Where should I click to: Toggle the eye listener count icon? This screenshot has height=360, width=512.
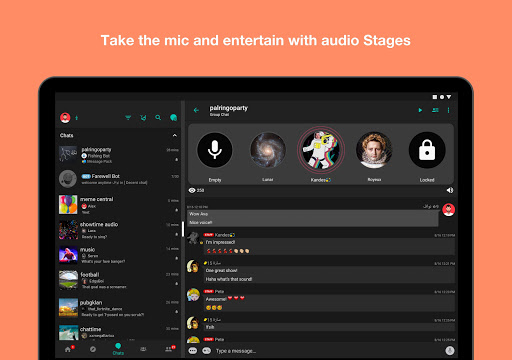coord(192,190)
